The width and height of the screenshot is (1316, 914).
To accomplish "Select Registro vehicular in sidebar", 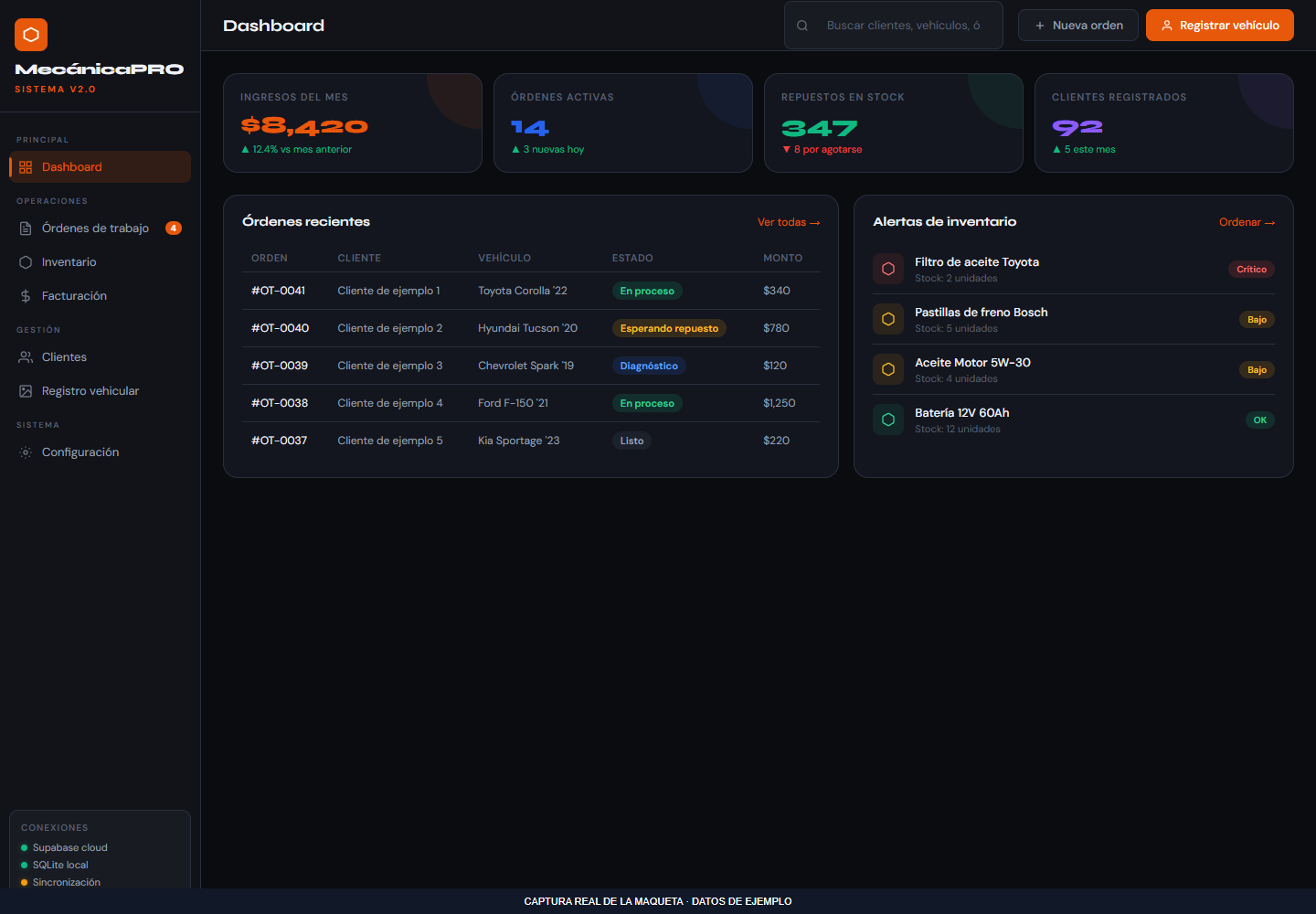I will coord(101,391).
